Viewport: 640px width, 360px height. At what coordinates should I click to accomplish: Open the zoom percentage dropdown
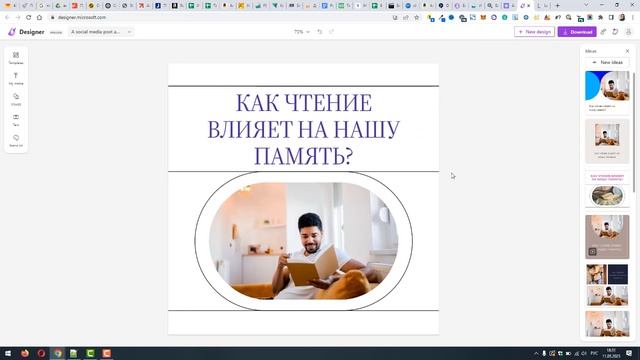coord(302,32)
